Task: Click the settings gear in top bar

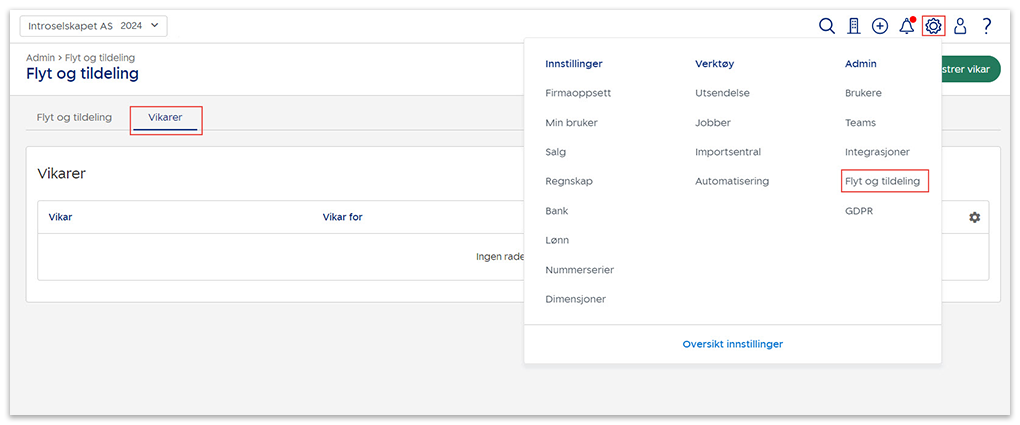Action: point(933,27)
